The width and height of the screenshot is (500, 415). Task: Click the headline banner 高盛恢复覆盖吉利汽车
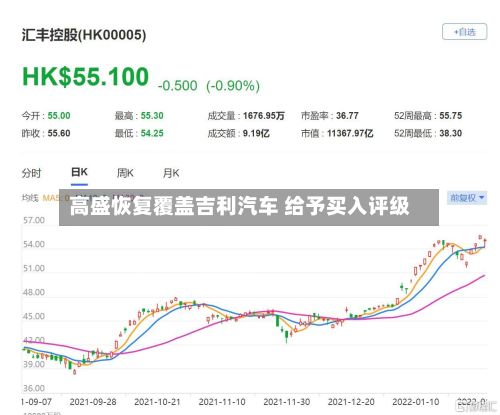pos(249,207)
